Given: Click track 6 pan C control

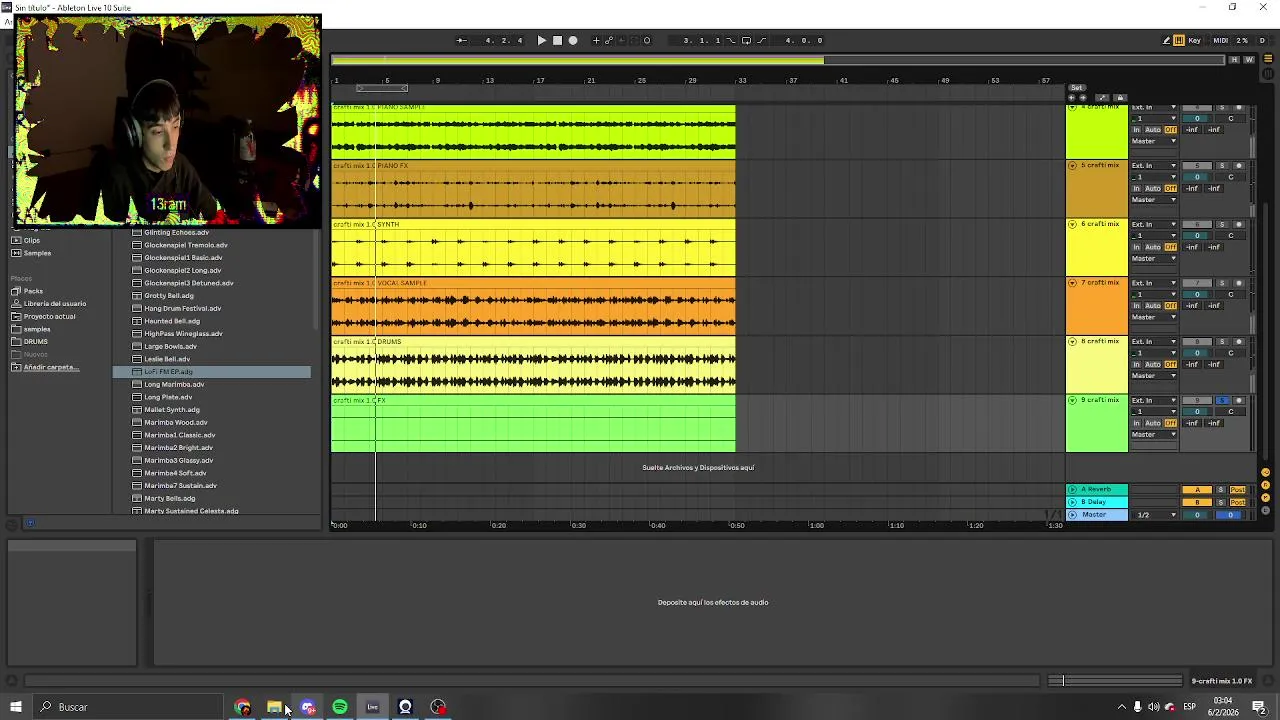Looking at the screenshot, I should tap(1230, 236).
